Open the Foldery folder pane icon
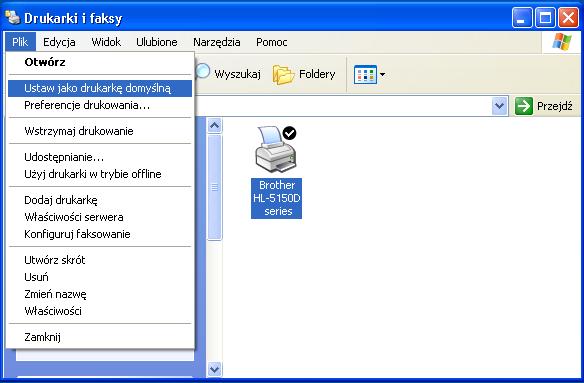Image resolution: width=584 pixels, height=383 pixels. tap(283, 75)
